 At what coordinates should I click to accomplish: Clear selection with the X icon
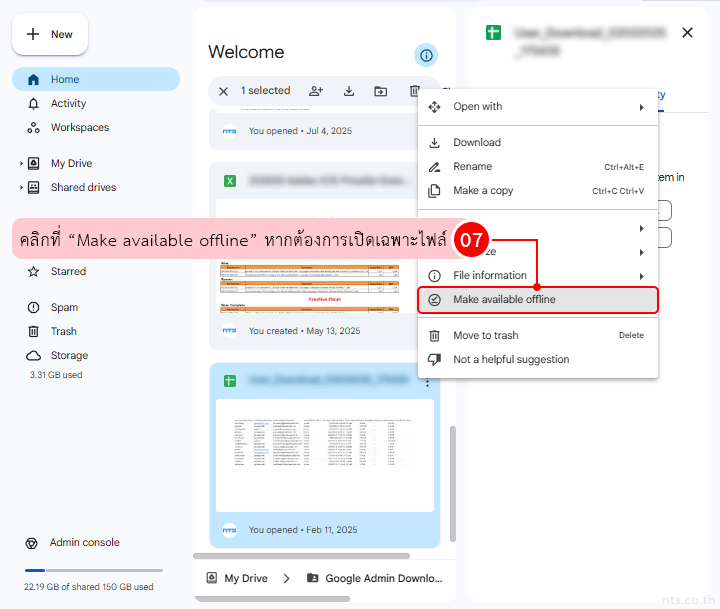click(223, 91)
